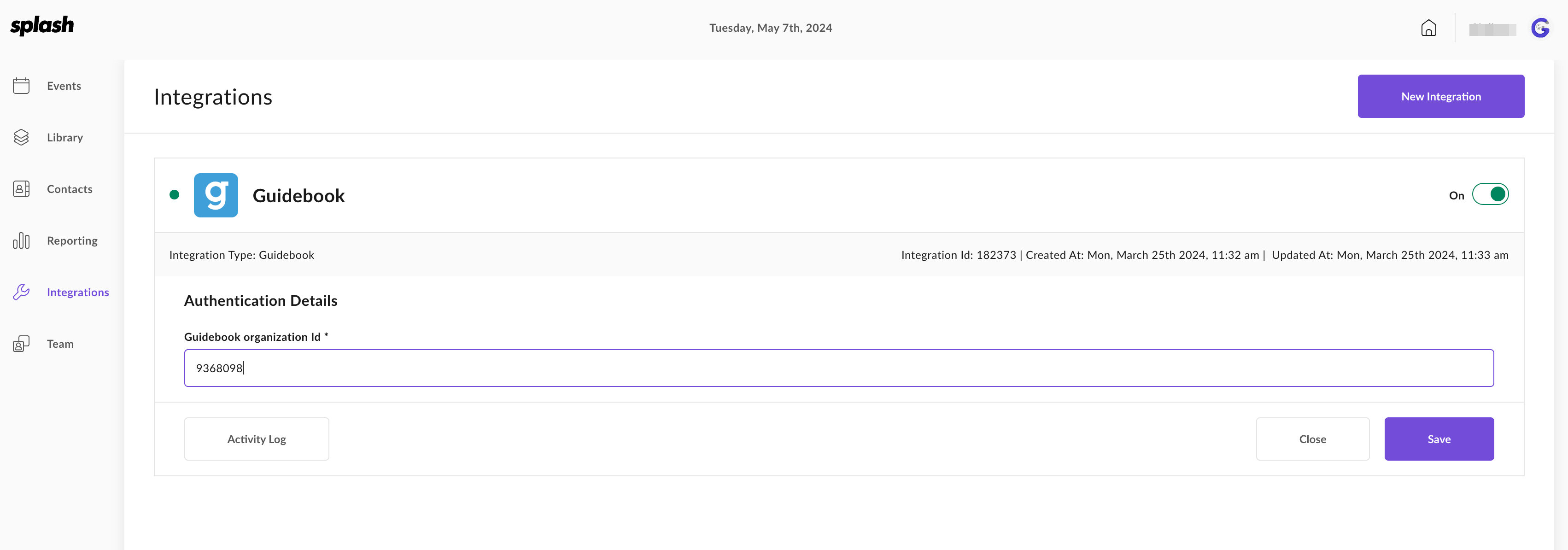Click the Guidebook organization Id label
The width and height of the screenshot is (1568, 550).
(x=256, y=337)
